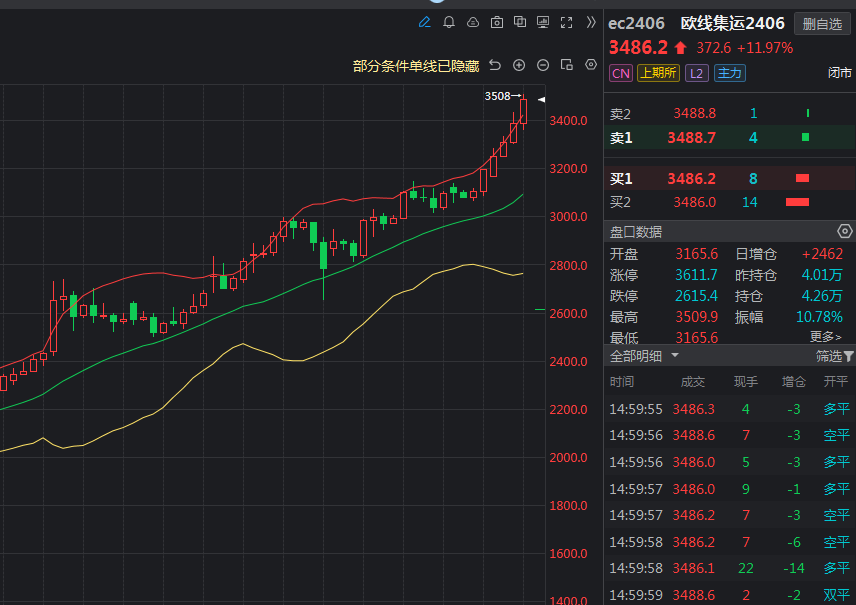The height and width of the screenshot is (605, 856).
Task: Zoom in on the chart with plus icon
Action: [x=519, y=65]
